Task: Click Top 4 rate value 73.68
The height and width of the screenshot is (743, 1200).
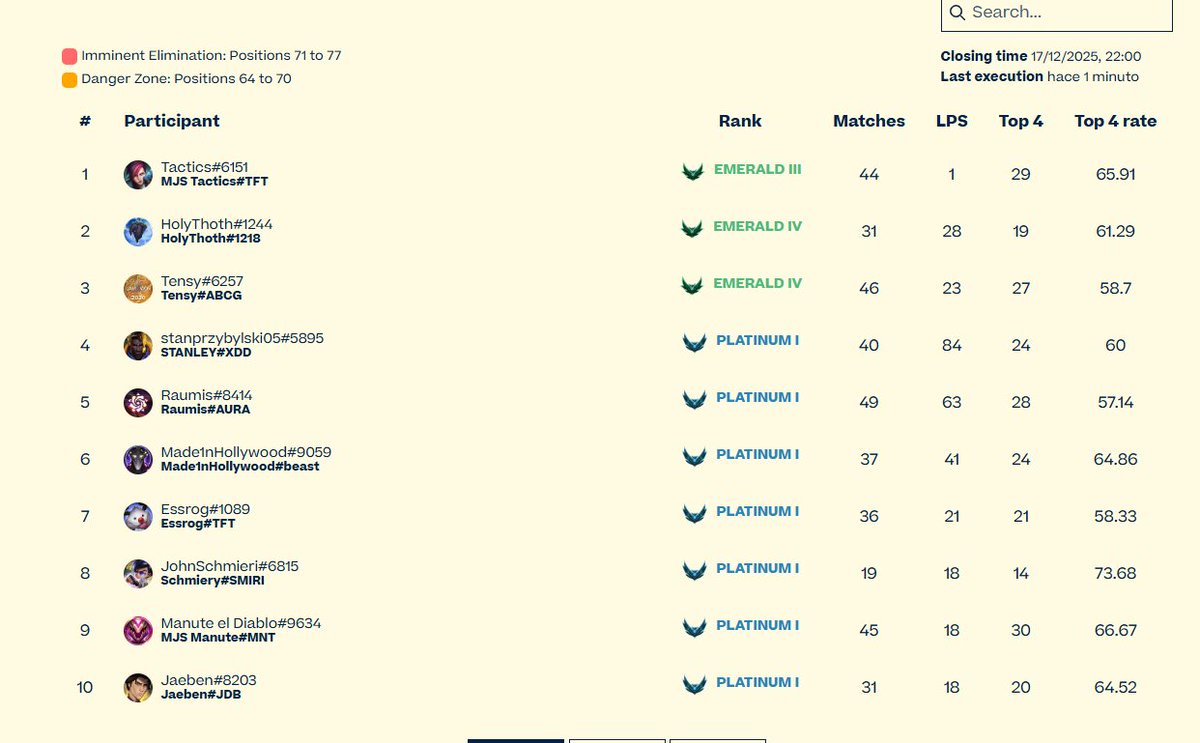Action: (x=1116, y=573)
